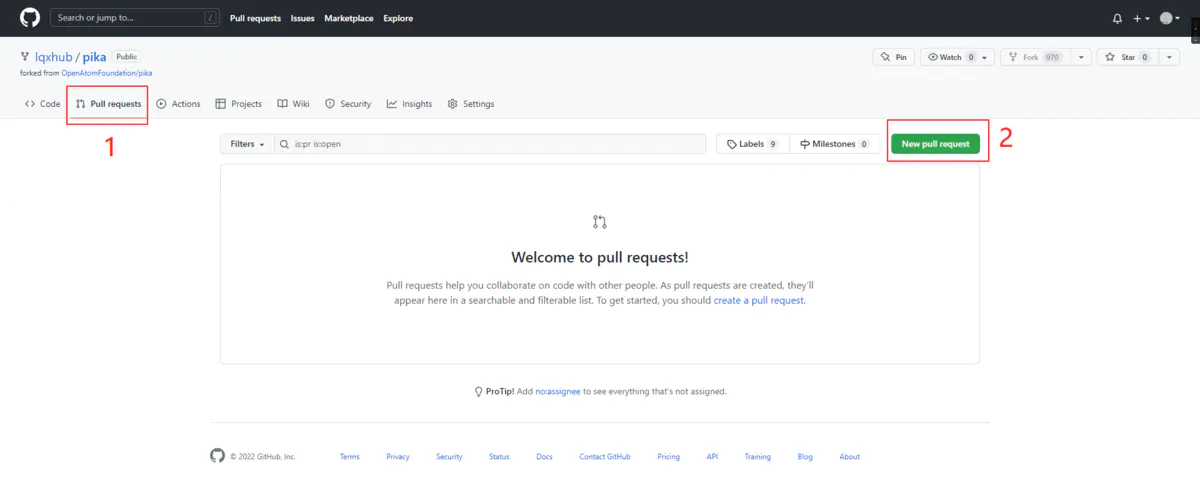The height and width of the screenshot is (498, 1200).
Task: Open the lqxhub owner link
Action: [53, 57]
